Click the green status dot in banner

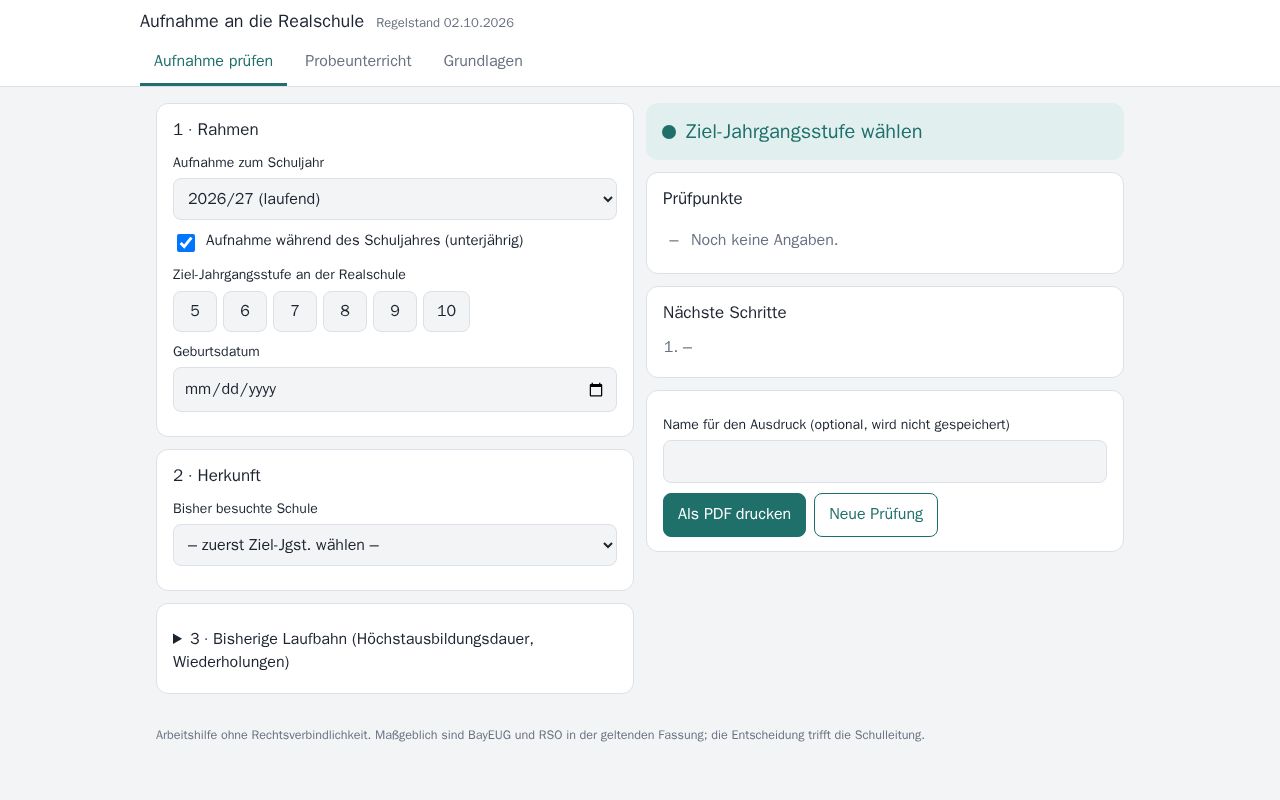(x=669, y=132)
